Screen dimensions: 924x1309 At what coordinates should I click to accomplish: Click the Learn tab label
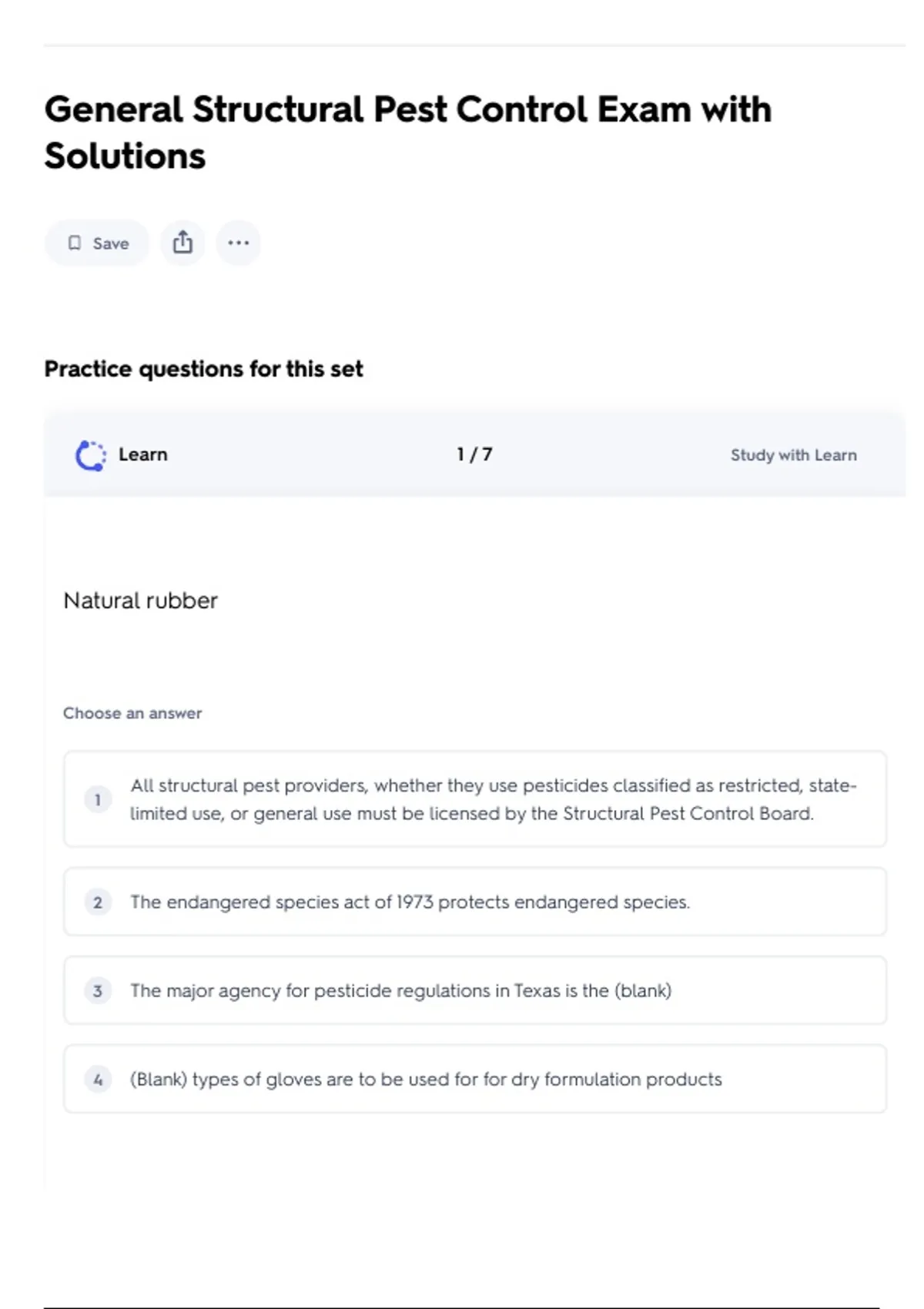point(143,454)
